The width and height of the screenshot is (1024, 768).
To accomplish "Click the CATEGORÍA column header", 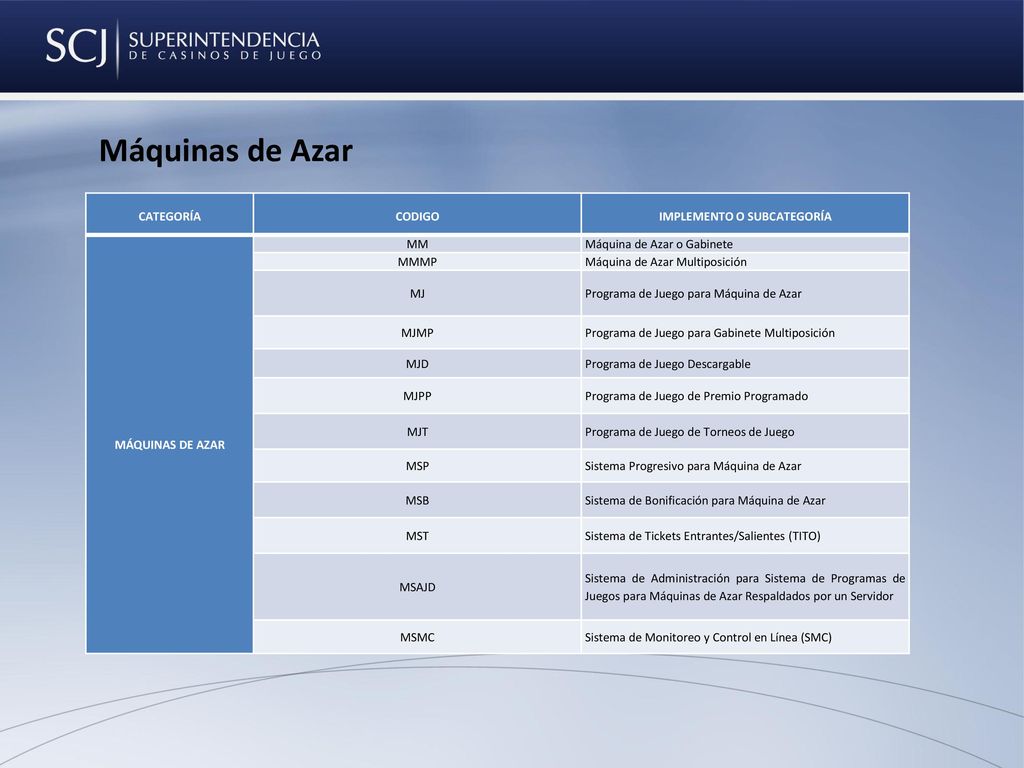I will tap(169, 216).
